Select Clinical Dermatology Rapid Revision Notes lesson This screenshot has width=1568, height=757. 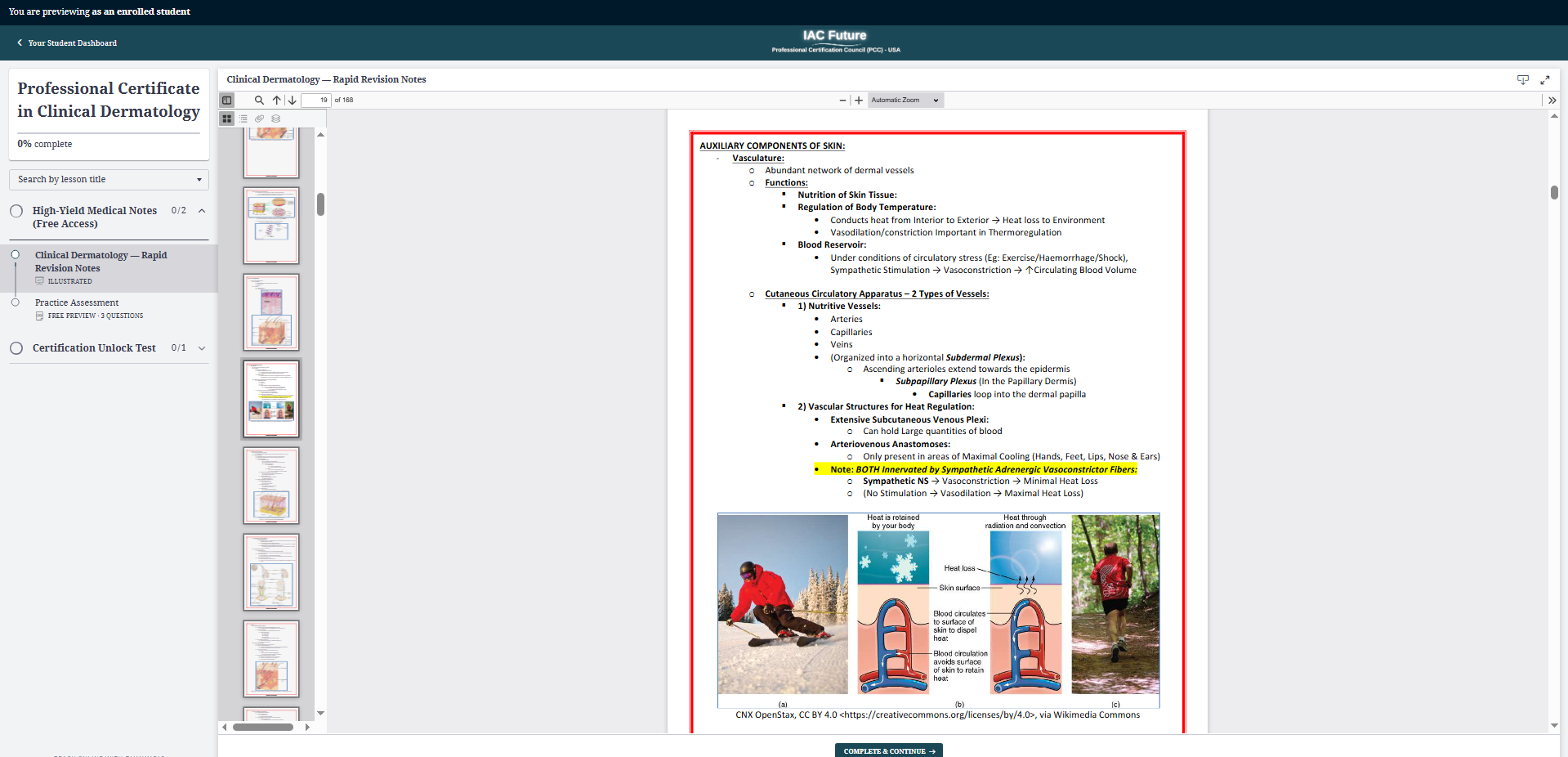(x=101, y=262)
